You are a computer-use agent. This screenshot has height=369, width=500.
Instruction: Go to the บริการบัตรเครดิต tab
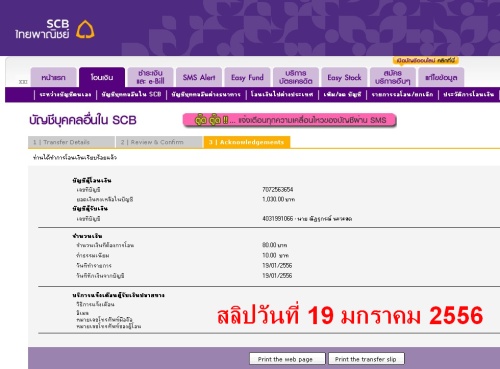pos(296,77)
